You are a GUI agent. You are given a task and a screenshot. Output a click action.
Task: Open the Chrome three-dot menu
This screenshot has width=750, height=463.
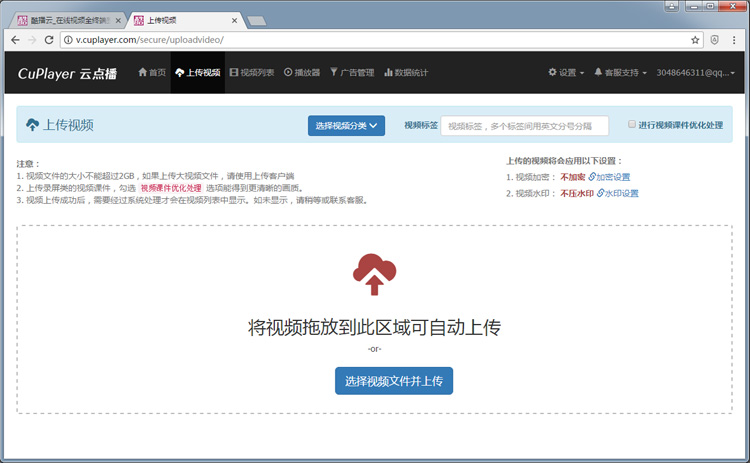(x=736, y=40)
